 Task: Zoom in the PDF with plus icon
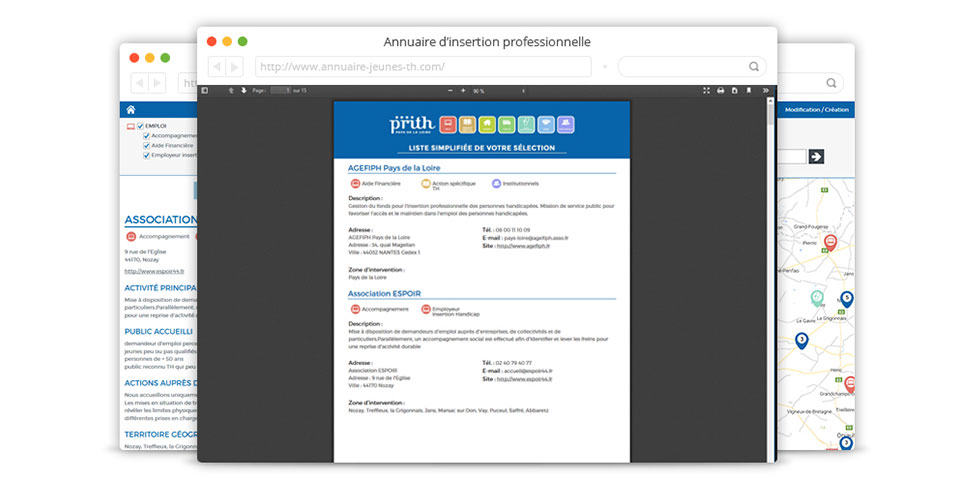pos(463,91)
